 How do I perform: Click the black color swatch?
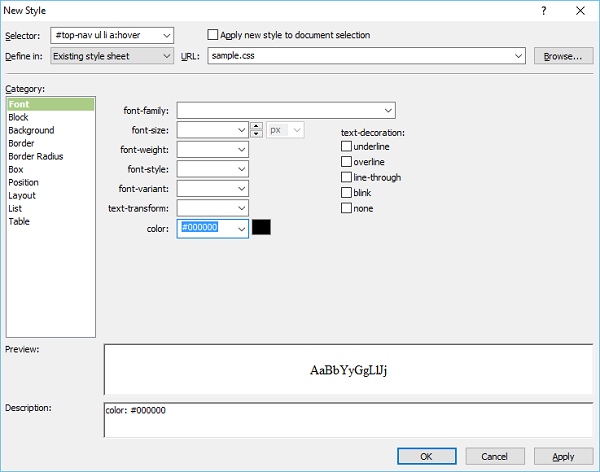[x=261, y=228]
